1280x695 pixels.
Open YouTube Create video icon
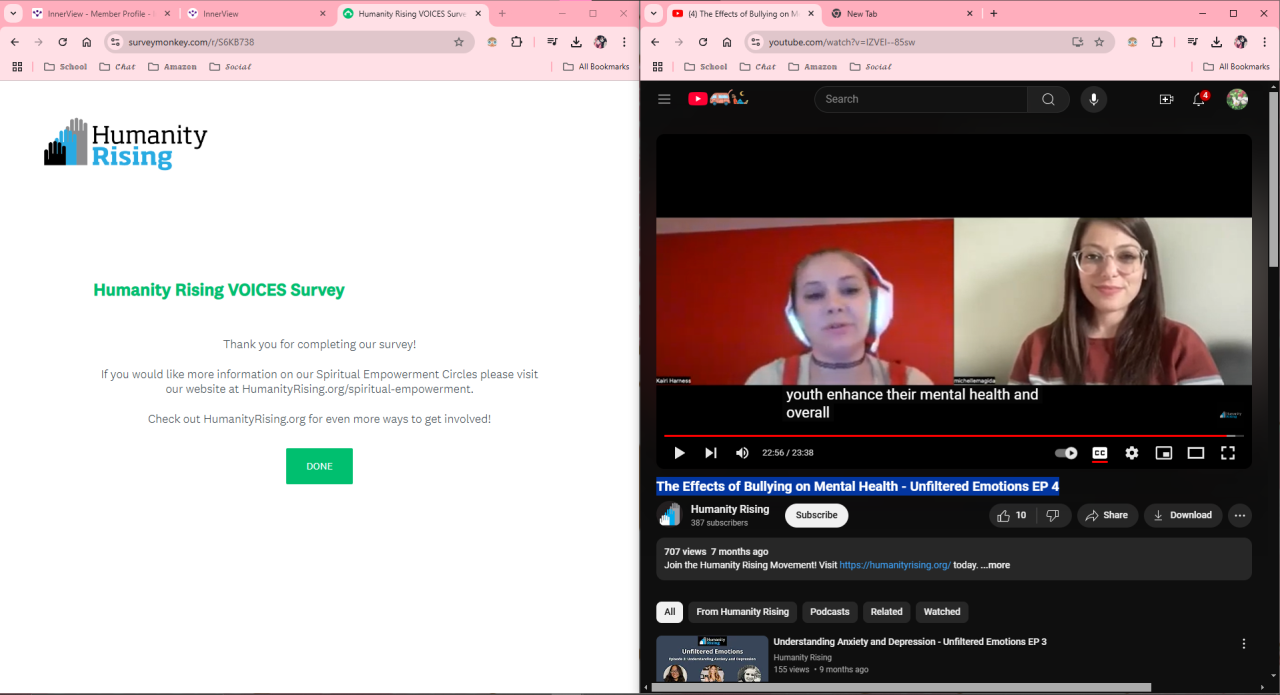click(1166, 99)
